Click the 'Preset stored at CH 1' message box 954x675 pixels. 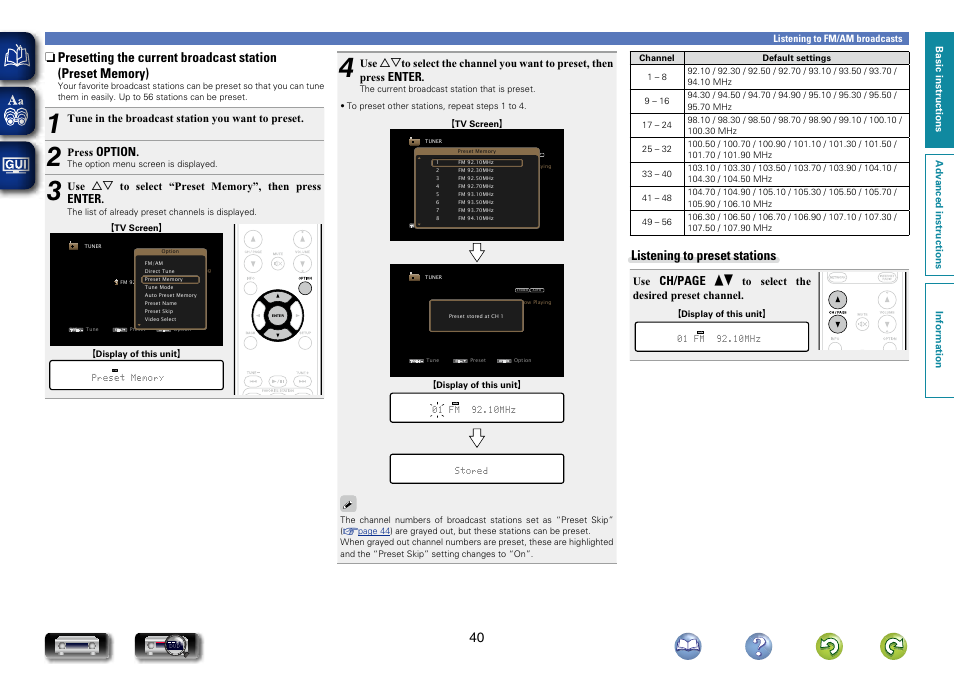pos(476,316)
